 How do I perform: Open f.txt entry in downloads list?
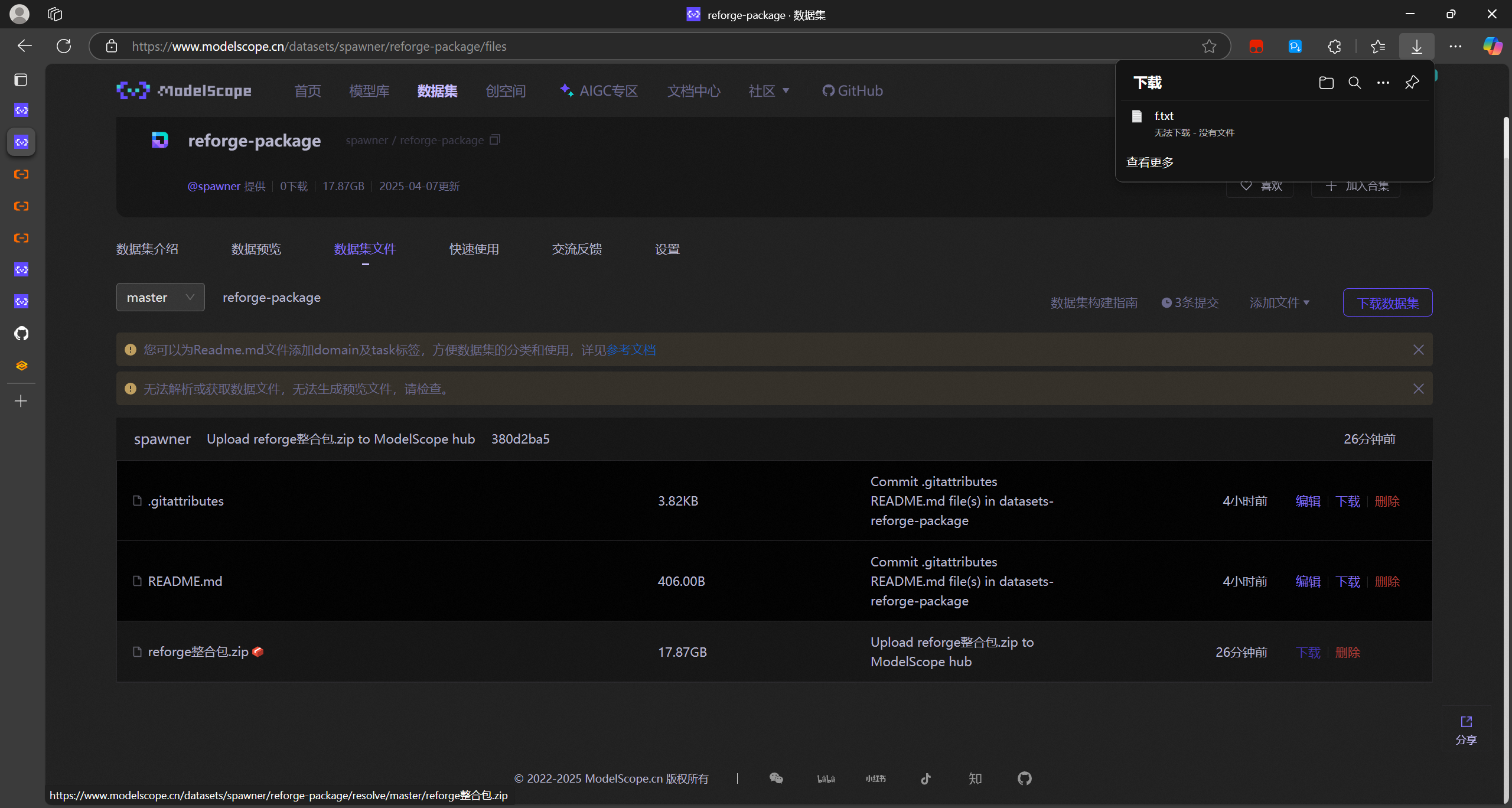tap(1275, 123)
